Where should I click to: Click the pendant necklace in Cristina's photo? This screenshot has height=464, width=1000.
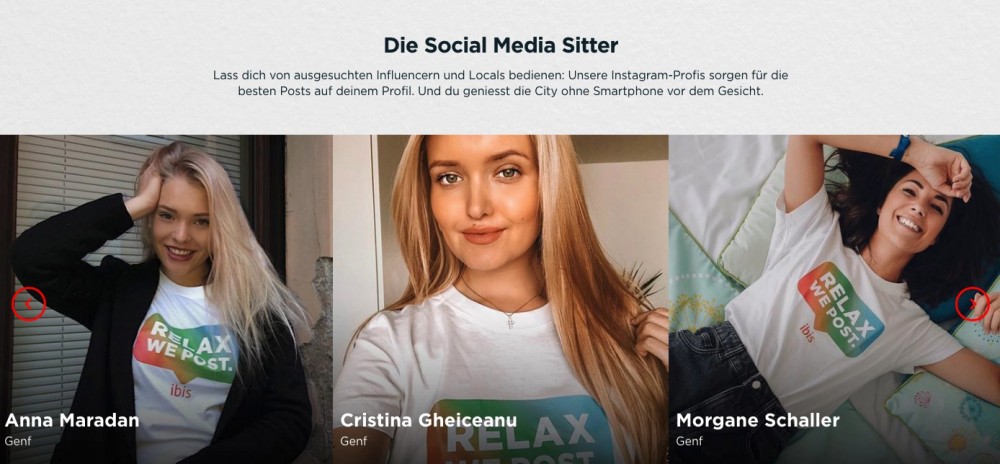(x=511, y=321)
